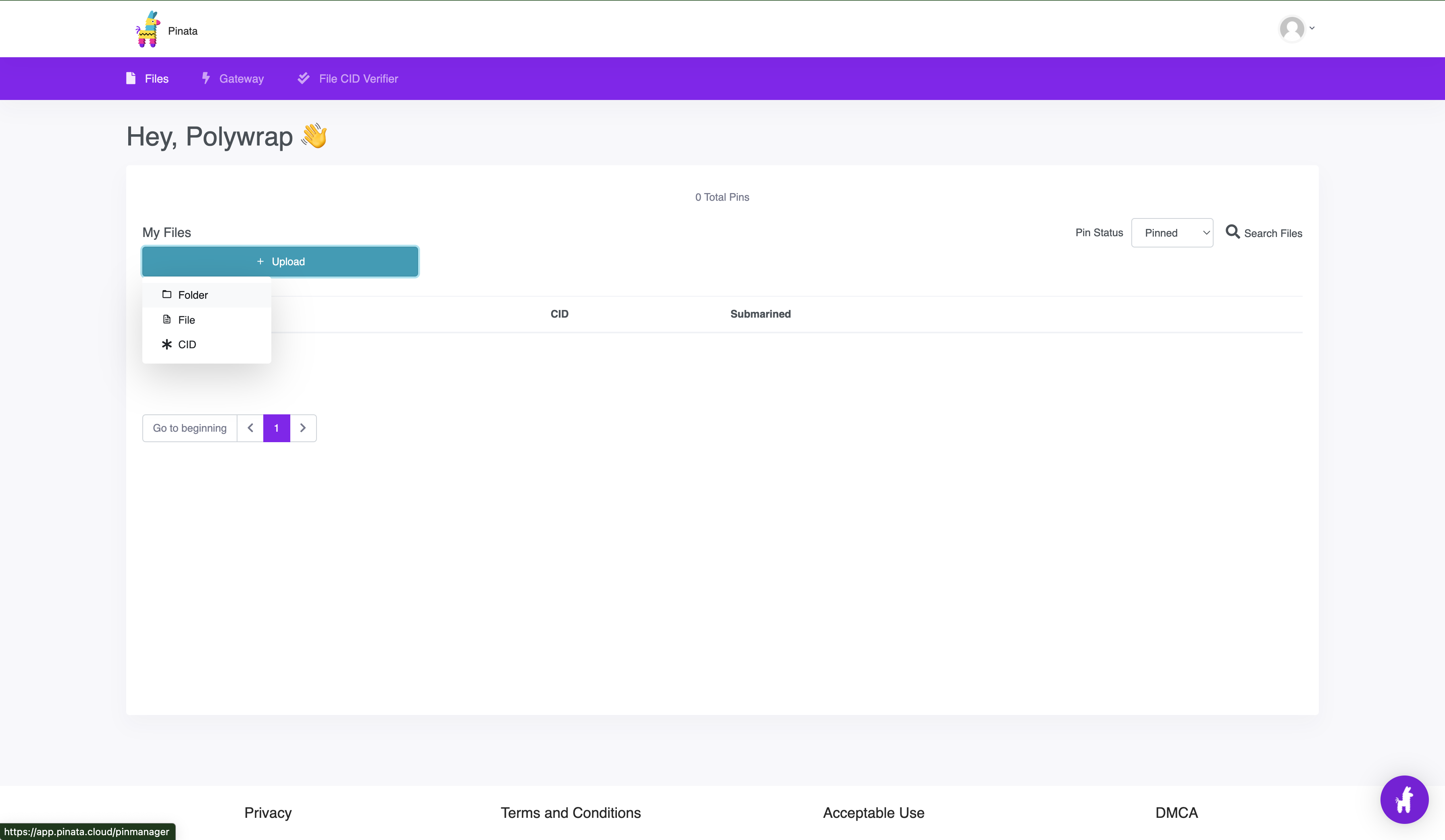Click the Privacy footer link
The image size is (1445, 840).
pyautogui.click(x=269, y=812)
